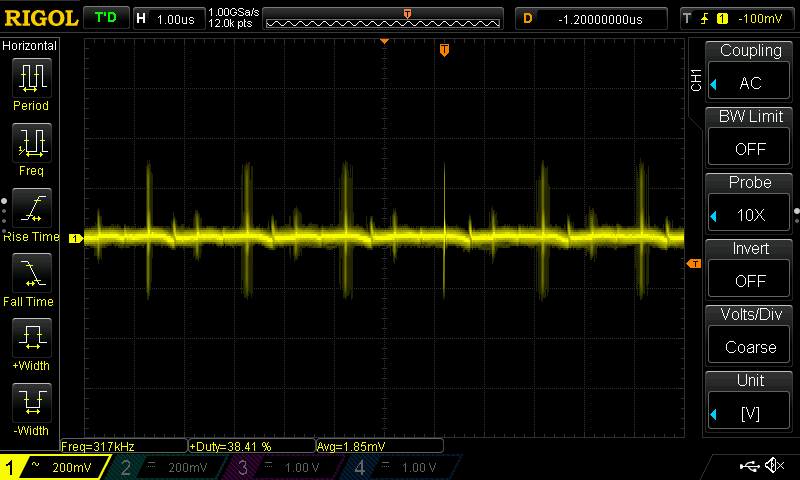Click the T'D trigger status indicator
The height and width of the screenshot is (480, 800).
(106, 18)
